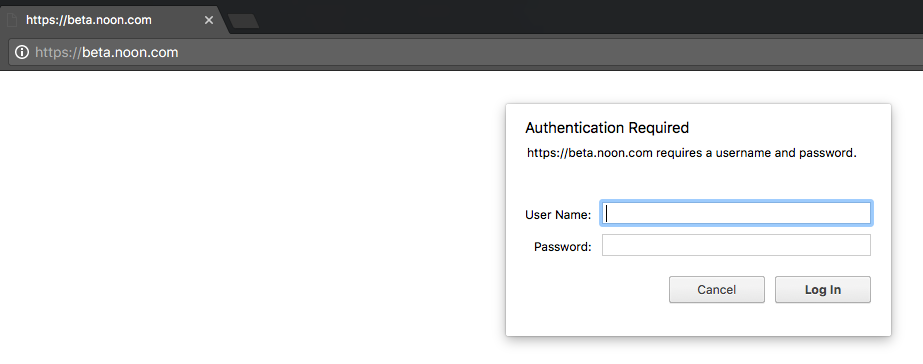This screenshot has height=364, width=923.
Task: Click the "Password:" label
Action: [563, 247]
